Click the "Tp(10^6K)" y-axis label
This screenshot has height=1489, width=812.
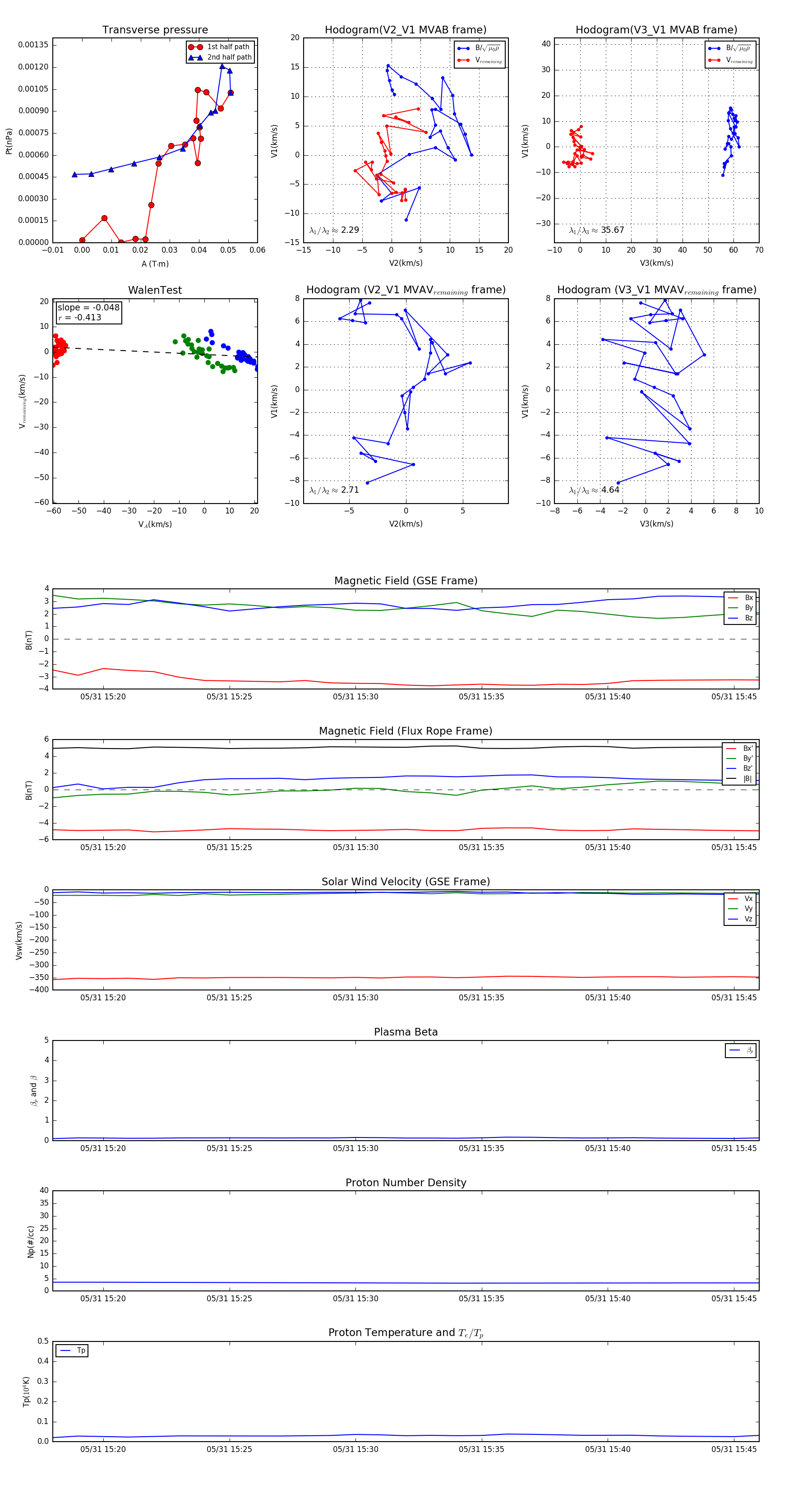[x=26, y=1392]
